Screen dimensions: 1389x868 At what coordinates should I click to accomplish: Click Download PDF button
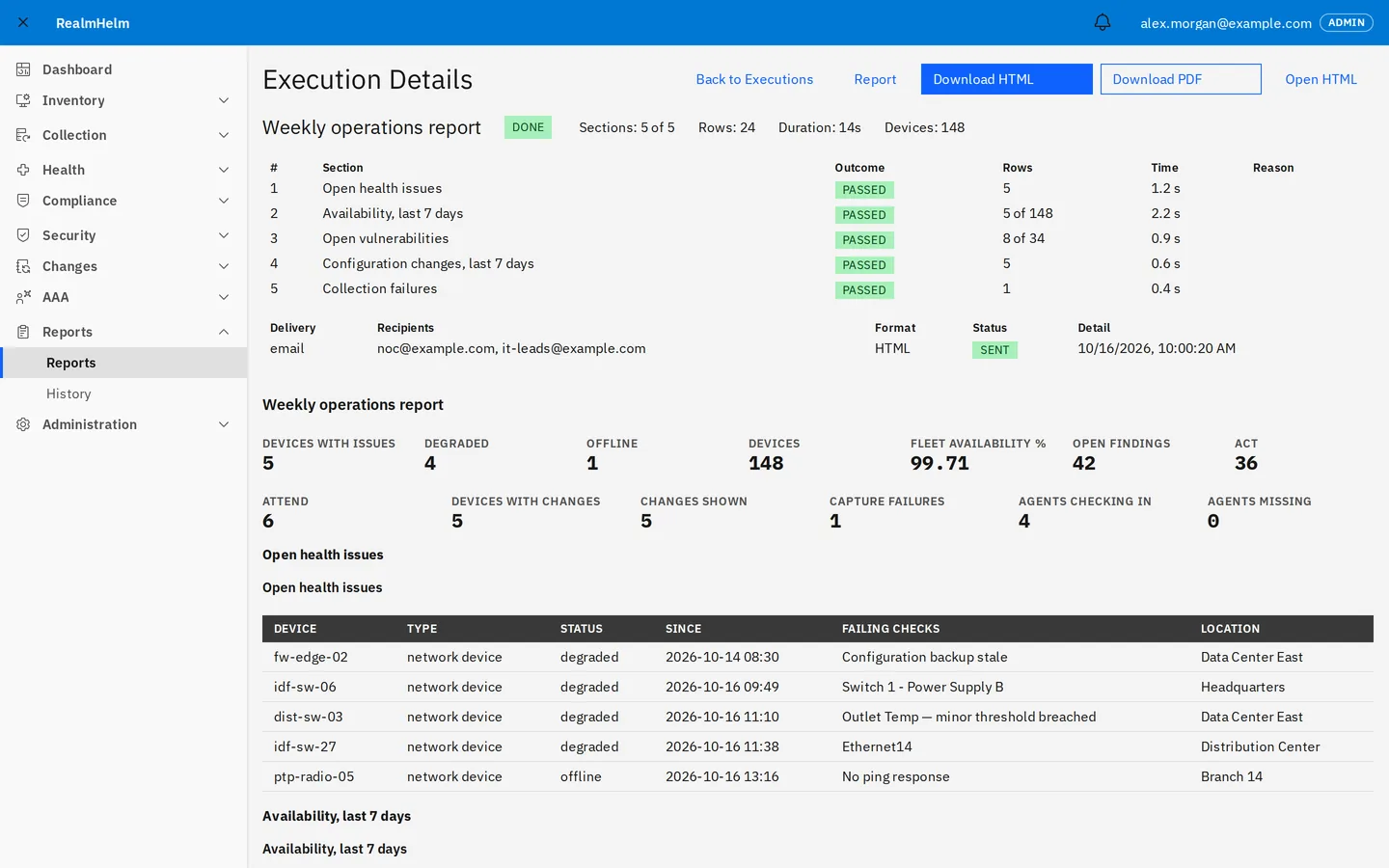point(1181,79)
